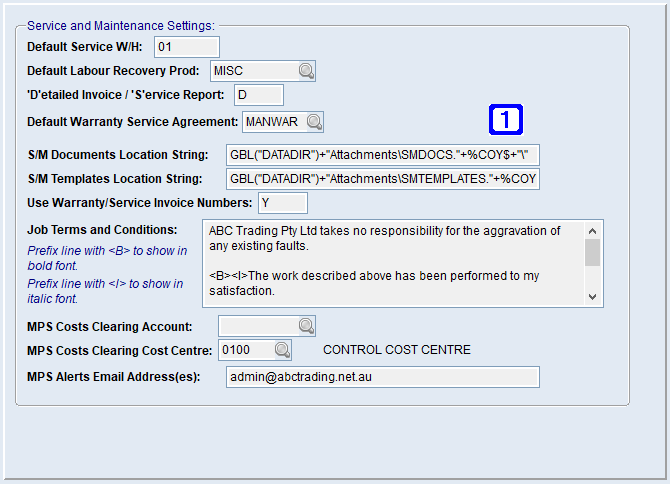Viewport: 670px width, 484px height.
Task: Click the 'MPS Costs Clearing Cost Centre:' label
Action: click(x=119, y=351)
